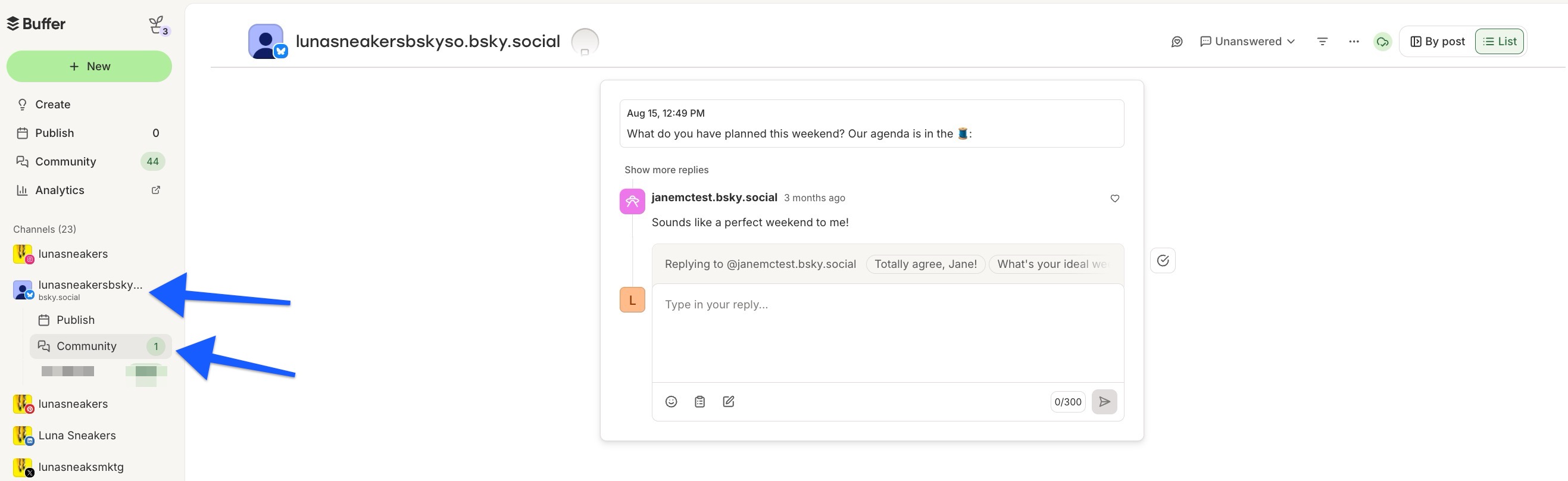Click the comment bubble icon in toolbar
1568x481 pixels.
tap(1177, 42)
